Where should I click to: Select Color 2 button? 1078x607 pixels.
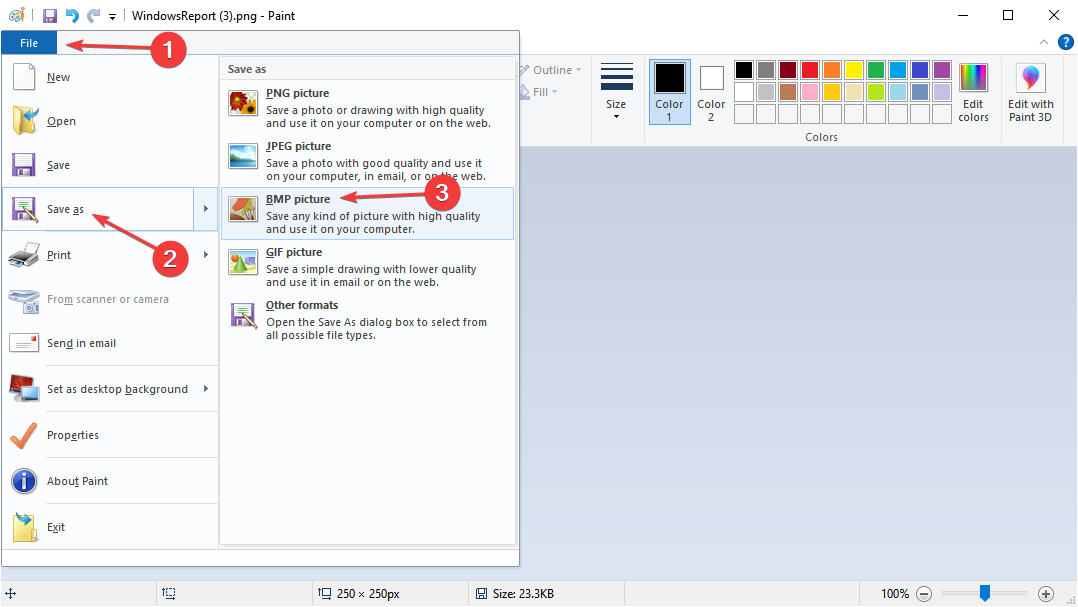point(711,91)
